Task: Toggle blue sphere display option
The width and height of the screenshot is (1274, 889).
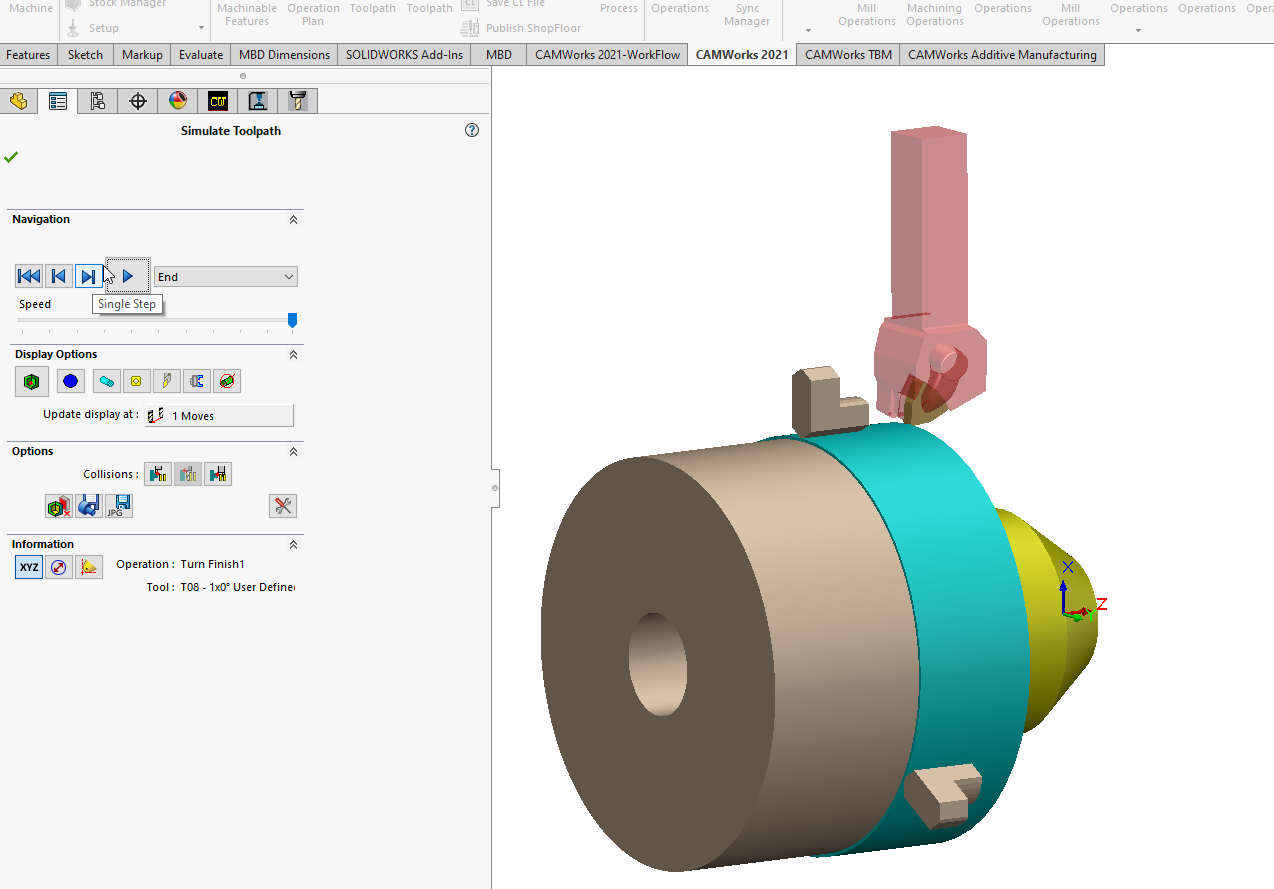Action: pyautogui.click(x=70, y=381)
